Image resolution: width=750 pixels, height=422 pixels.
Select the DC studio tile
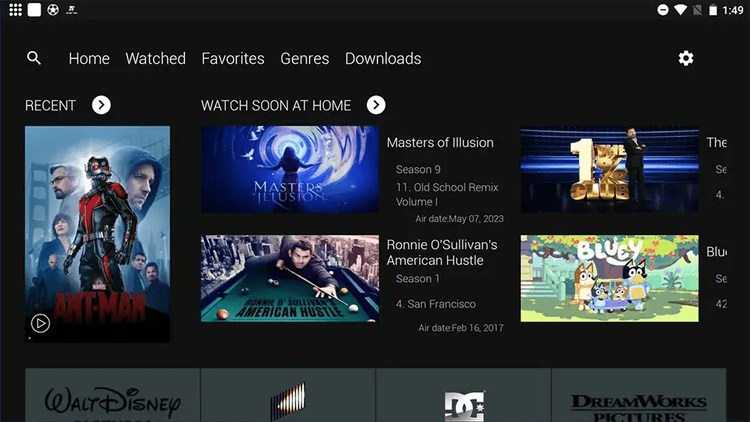(x=463, y=395)
